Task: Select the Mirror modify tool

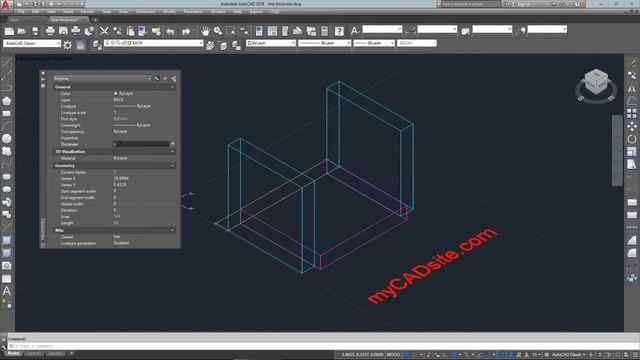Action: coord(632,88)
